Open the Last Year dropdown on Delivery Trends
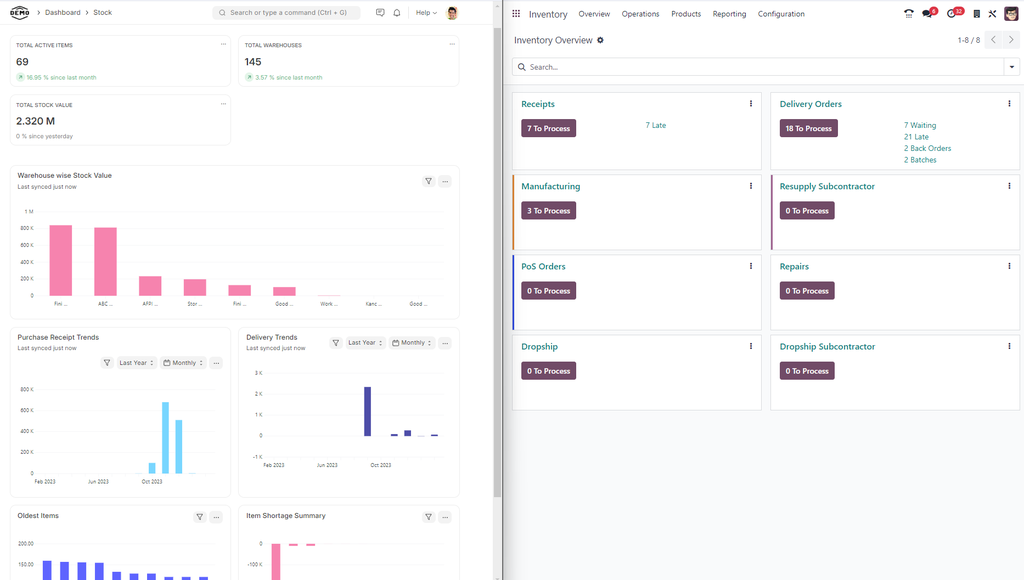 tap(365, 343)
